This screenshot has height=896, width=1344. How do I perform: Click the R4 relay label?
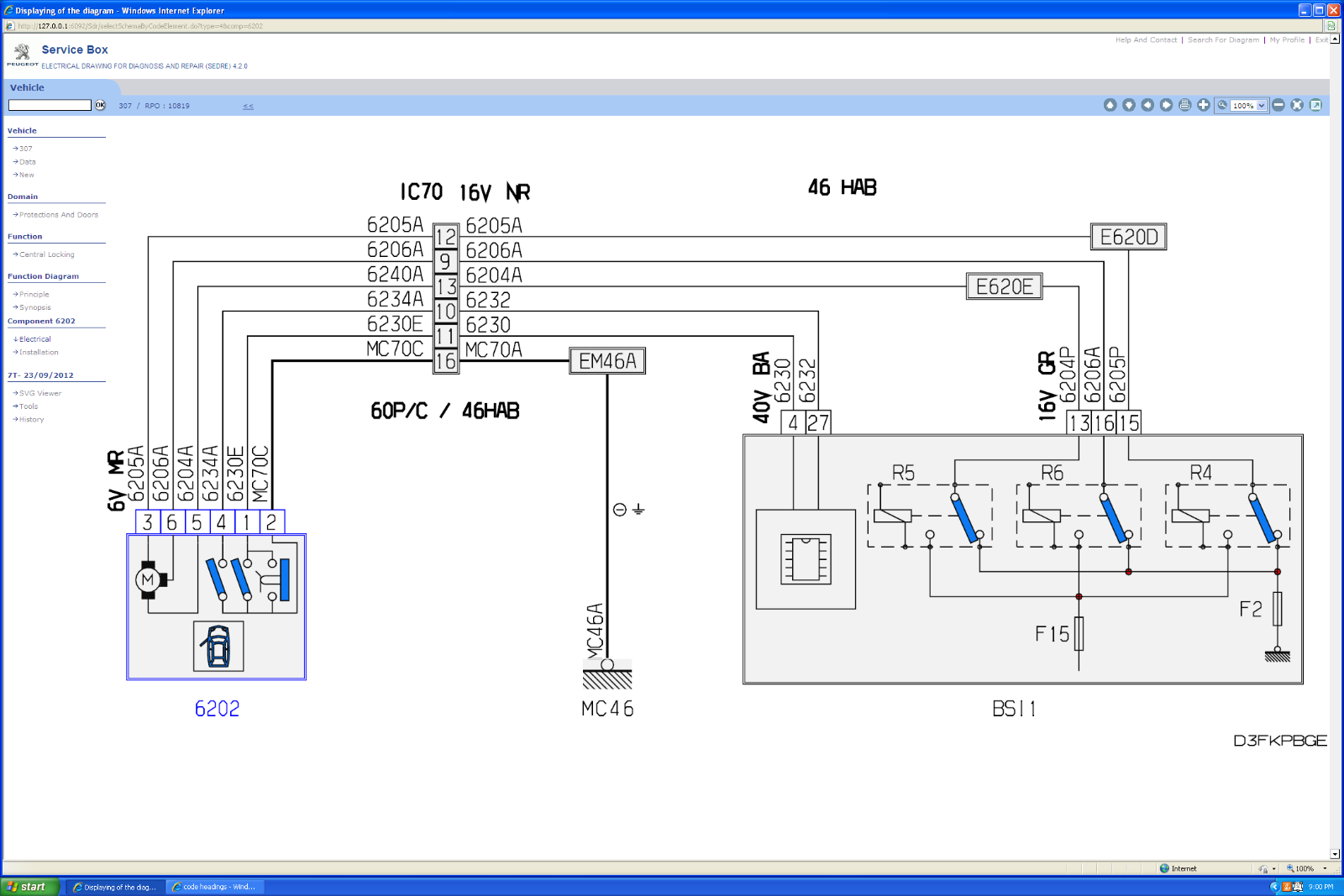pyautogui.click(x=1200, y=473)
